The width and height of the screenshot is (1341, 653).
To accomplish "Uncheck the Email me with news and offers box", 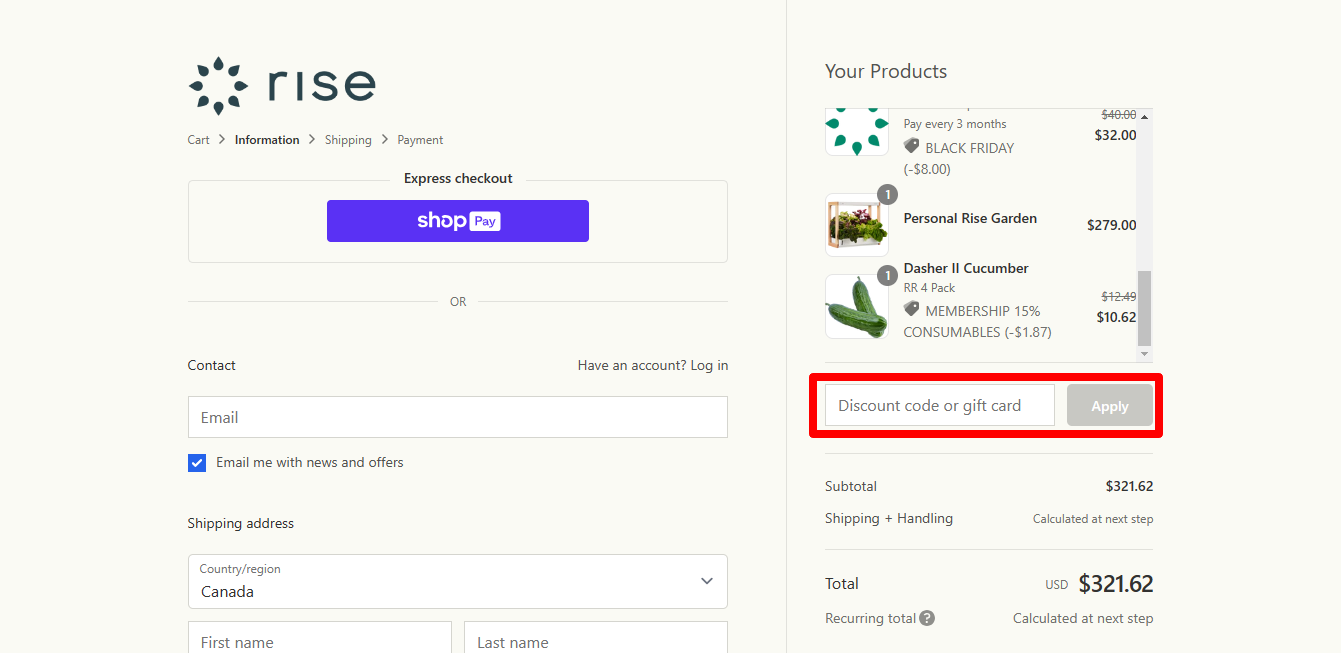I will point(196,462).
